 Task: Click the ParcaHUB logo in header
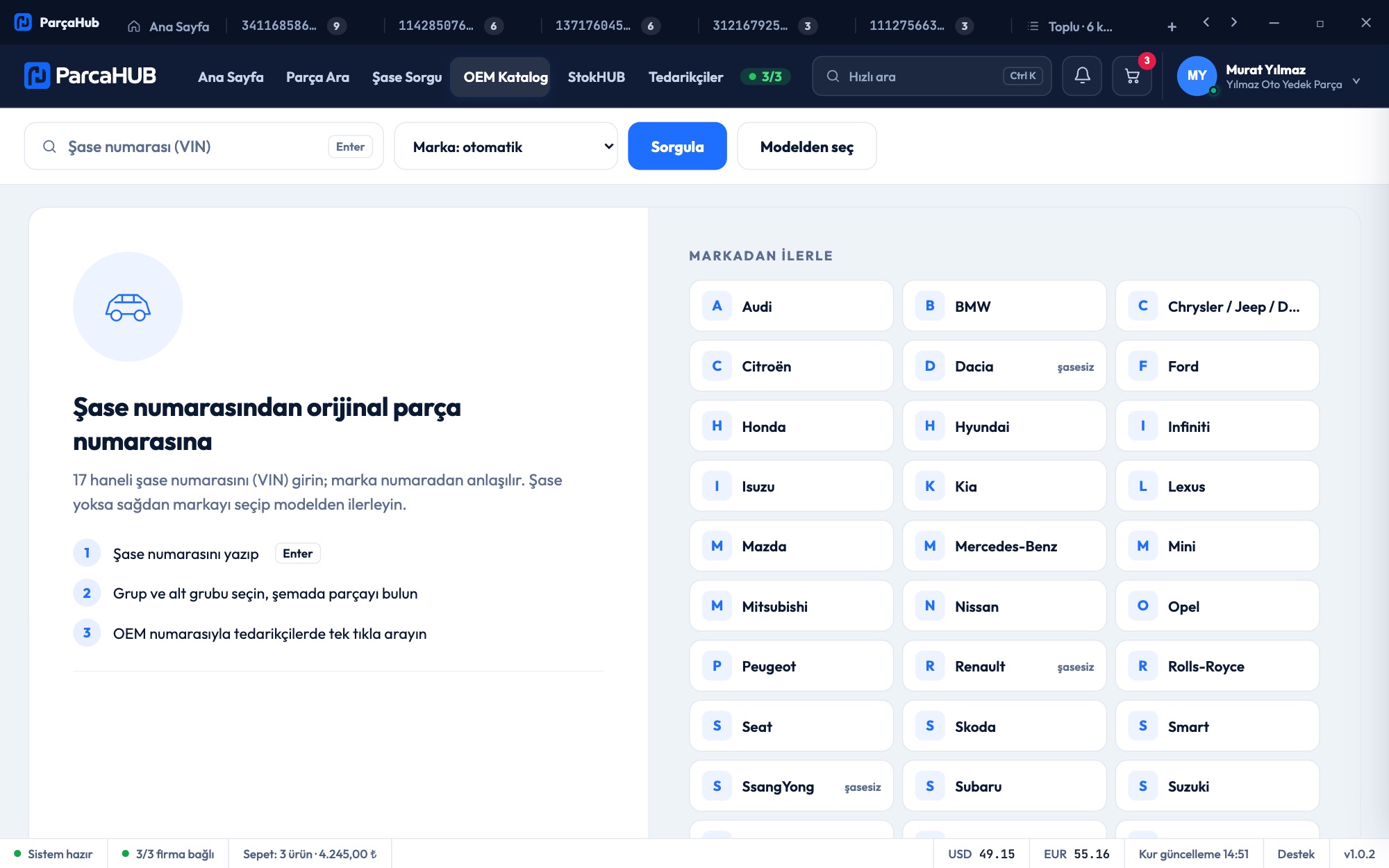point(90,76)
